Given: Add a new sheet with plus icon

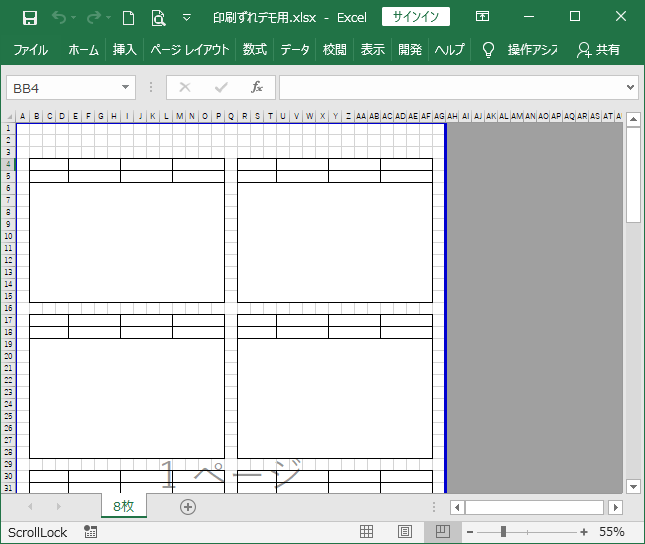Looking at the screenshot, I should point(188,507).
